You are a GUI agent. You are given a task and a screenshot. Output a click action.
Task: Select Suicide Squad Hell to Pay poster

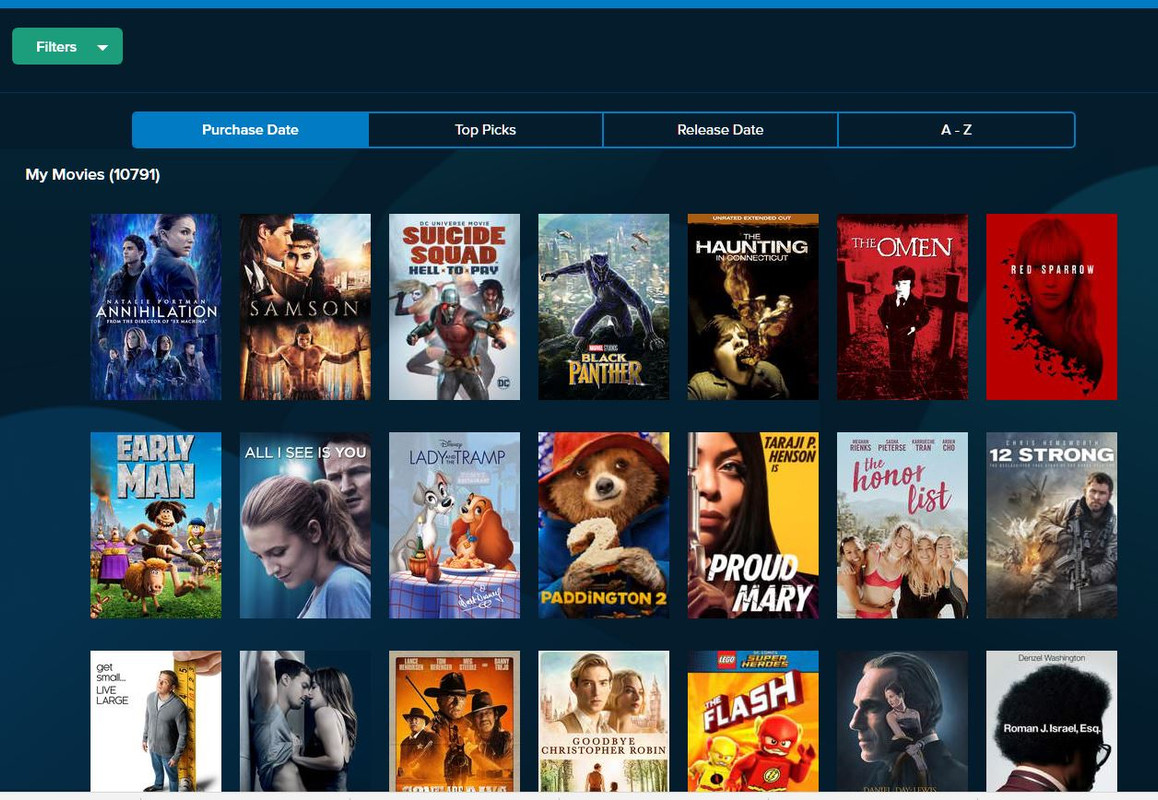click(x=454, y=307)
